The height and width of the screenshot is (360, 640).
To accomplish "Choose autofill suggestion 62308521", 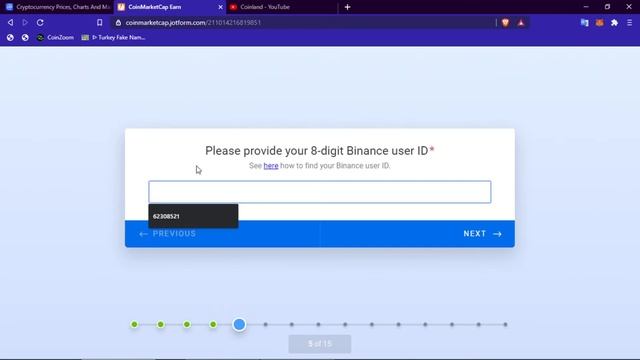I will [193, 216].
